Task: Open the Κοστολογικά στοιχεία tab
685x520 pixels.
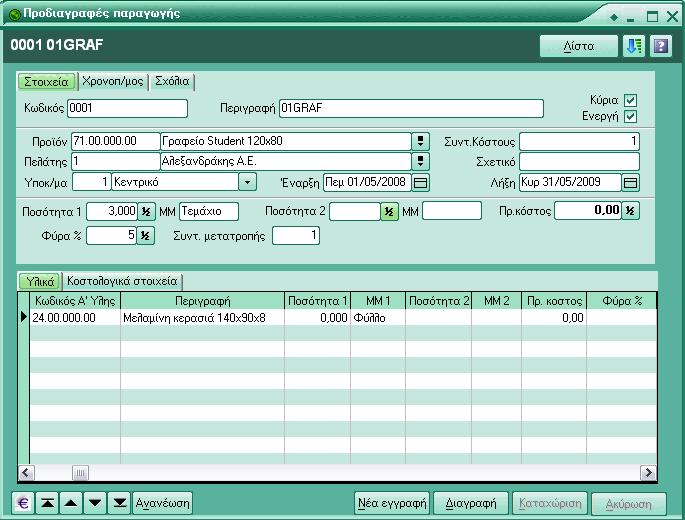Action: 122,281
